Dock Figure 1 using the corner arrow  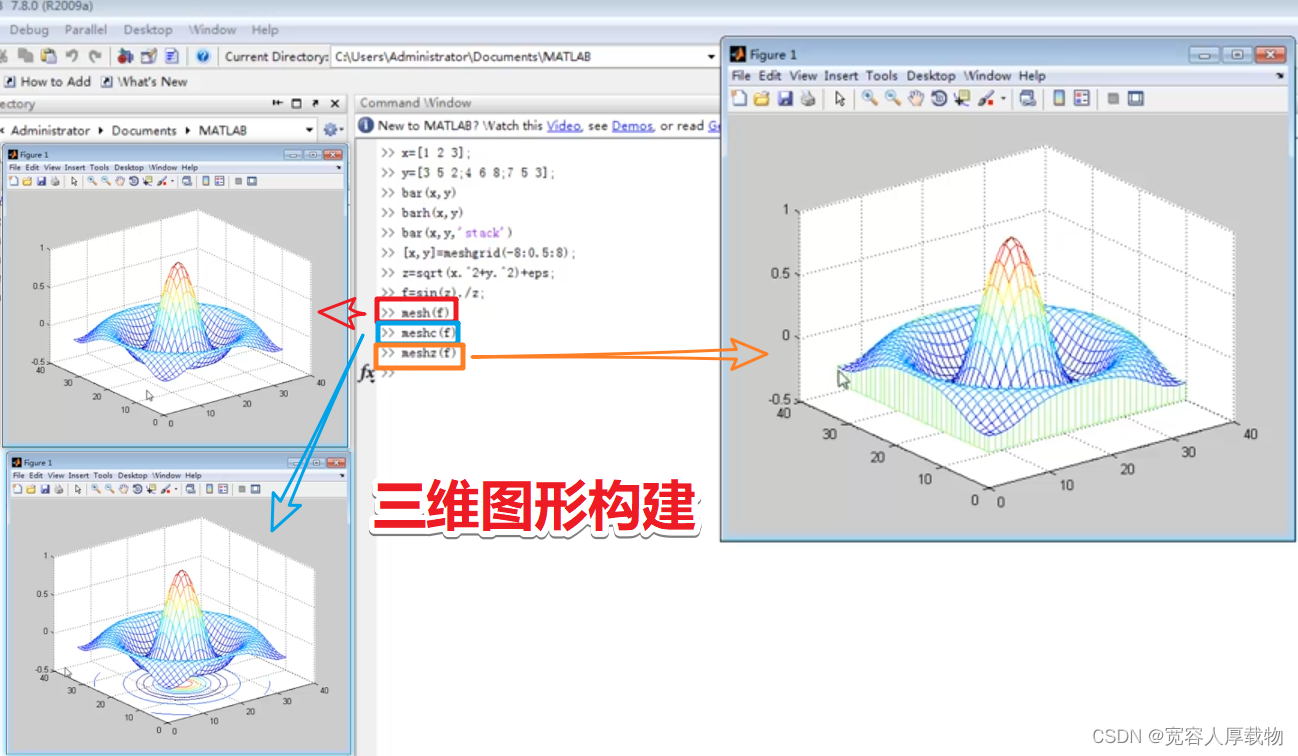[x=1280, y=76]
